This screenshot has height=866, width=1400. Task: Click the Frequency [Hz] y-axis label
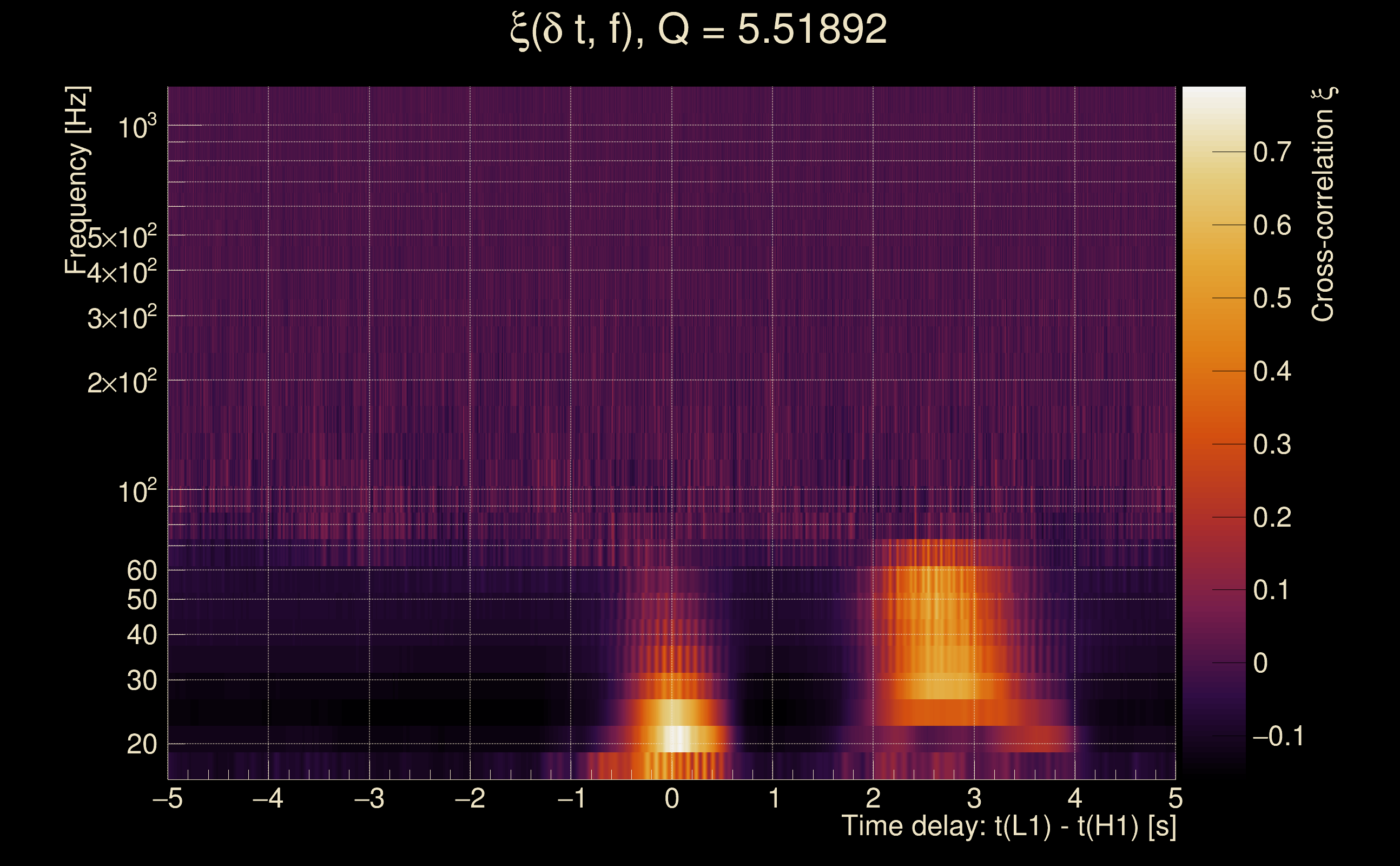[x=77, y=180]
